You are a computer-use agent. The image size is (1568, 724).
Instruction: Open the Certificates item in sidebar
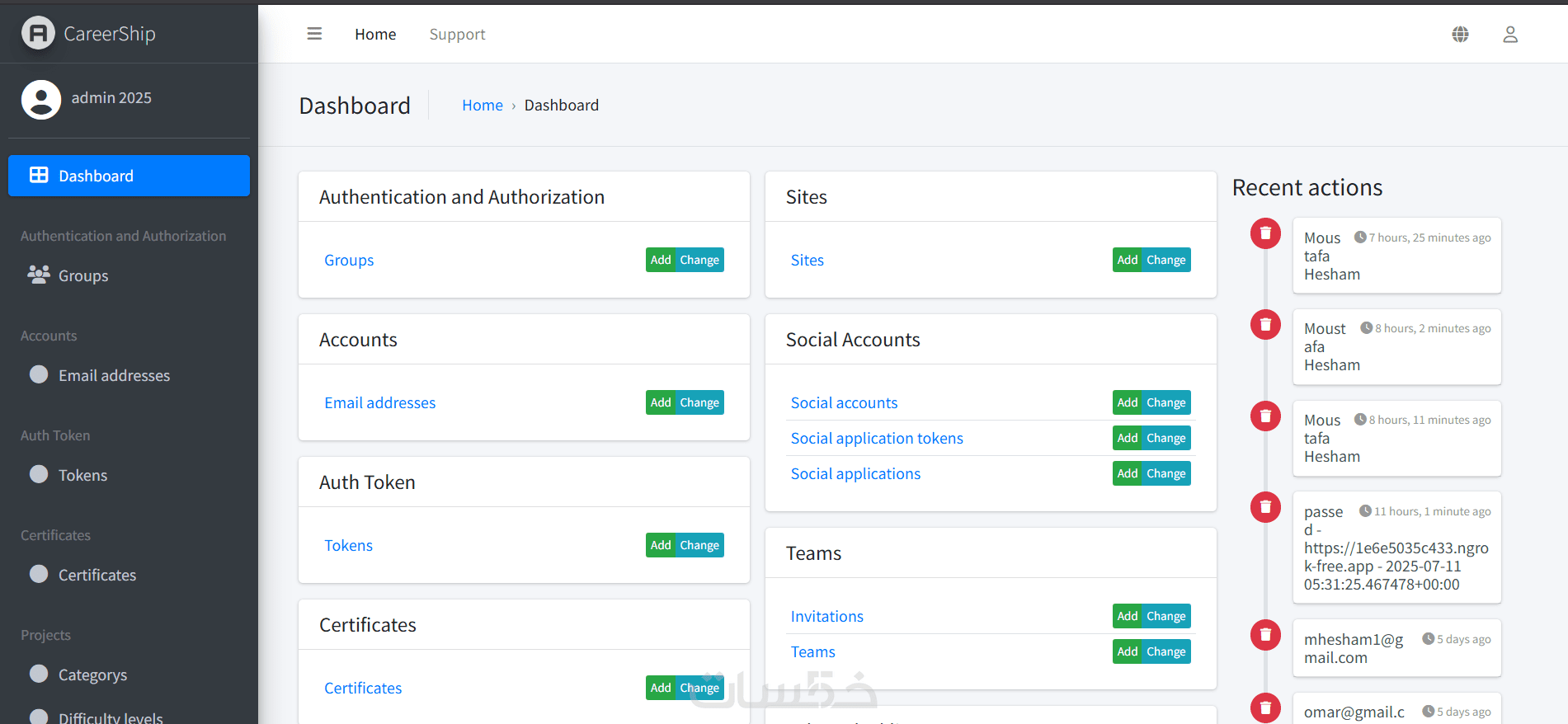(97, 575)
